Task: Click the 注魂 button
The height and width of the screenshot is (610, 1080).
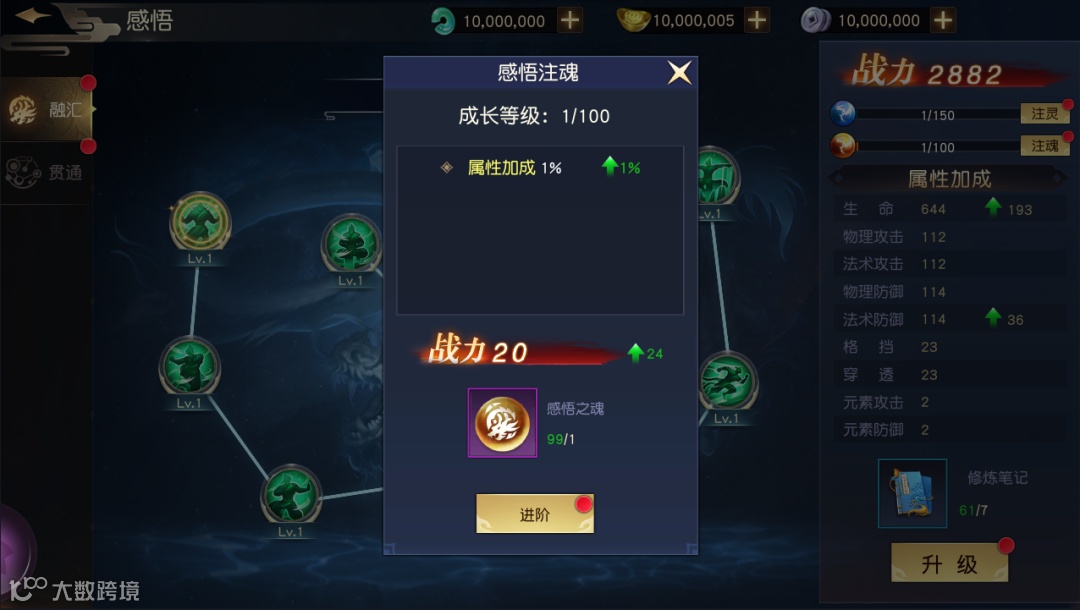Action: click(x=1044, y=145)
